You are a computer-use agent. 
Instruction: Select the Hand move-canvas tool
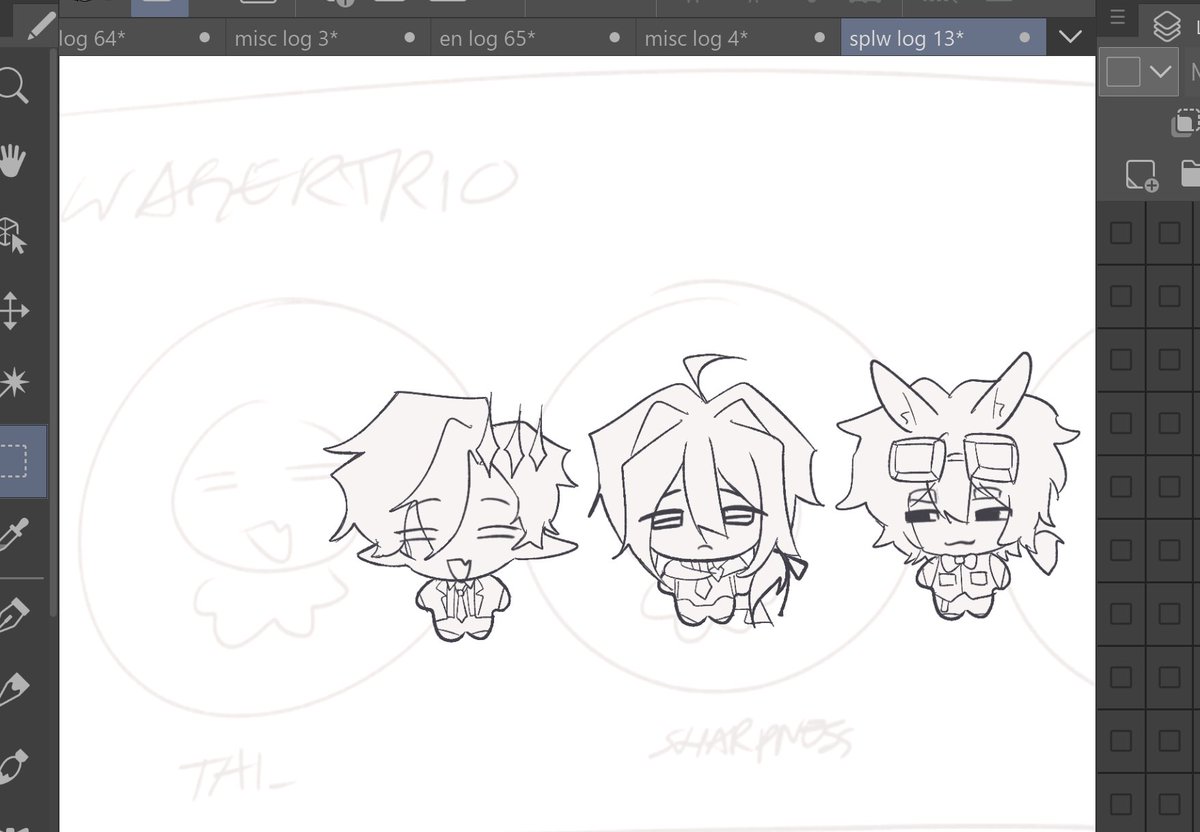tap(13, 160)
